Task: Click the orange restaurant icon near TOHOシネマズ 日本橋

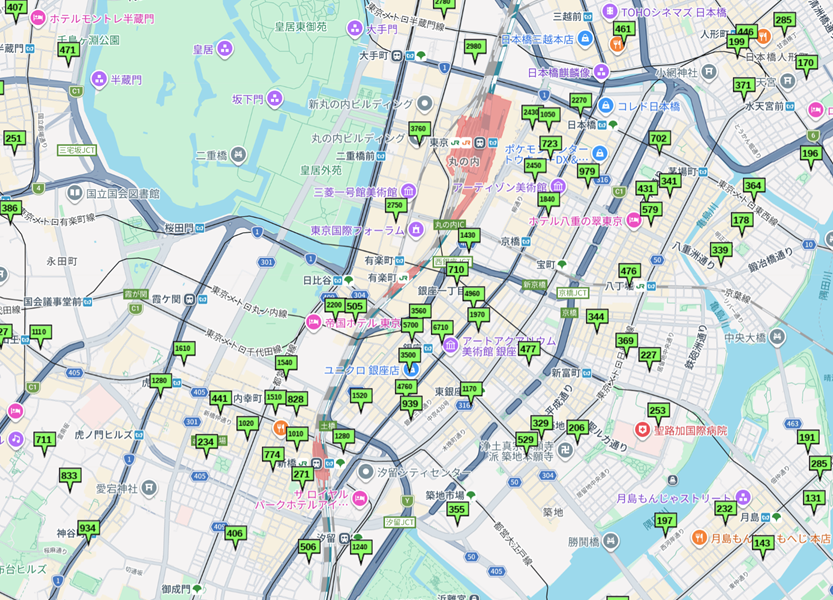Action: 617,44
